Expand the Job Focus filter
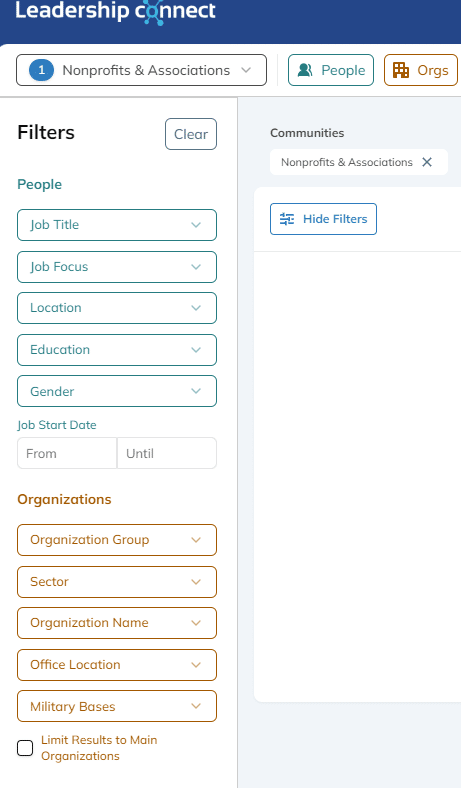Viewport: 461px width, 788px height. tap(117, 267)
